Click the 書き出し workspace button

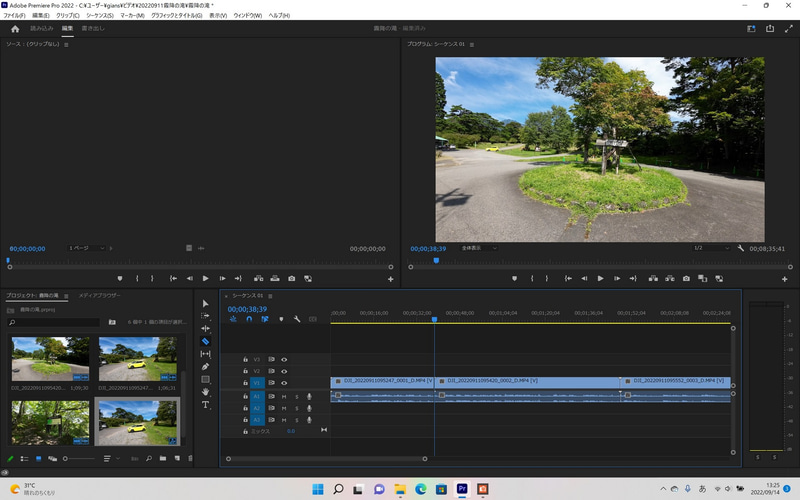93,29
